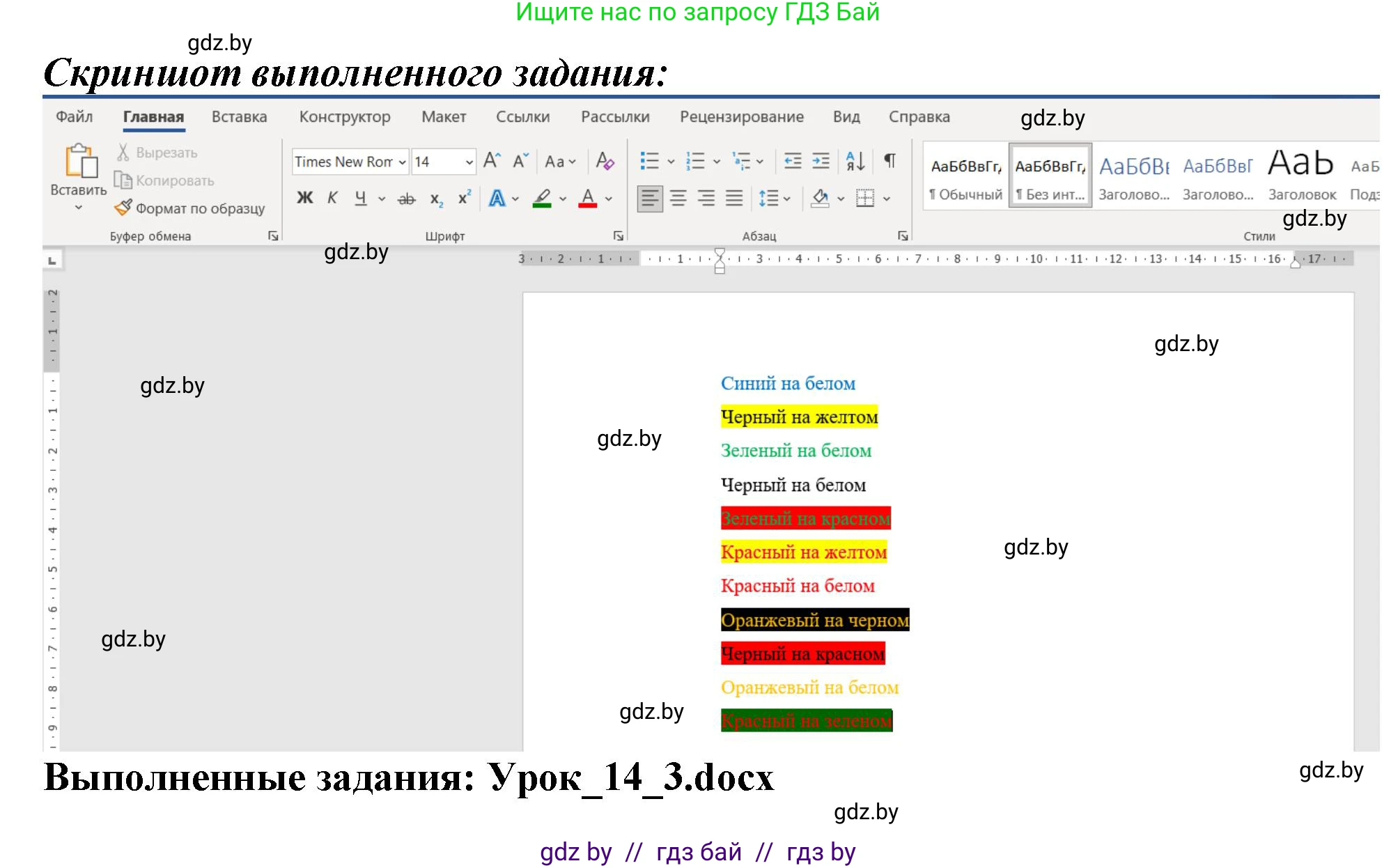Toggle bold formatting (Ж)
The image size is (1398, 868).
(304, 199)
